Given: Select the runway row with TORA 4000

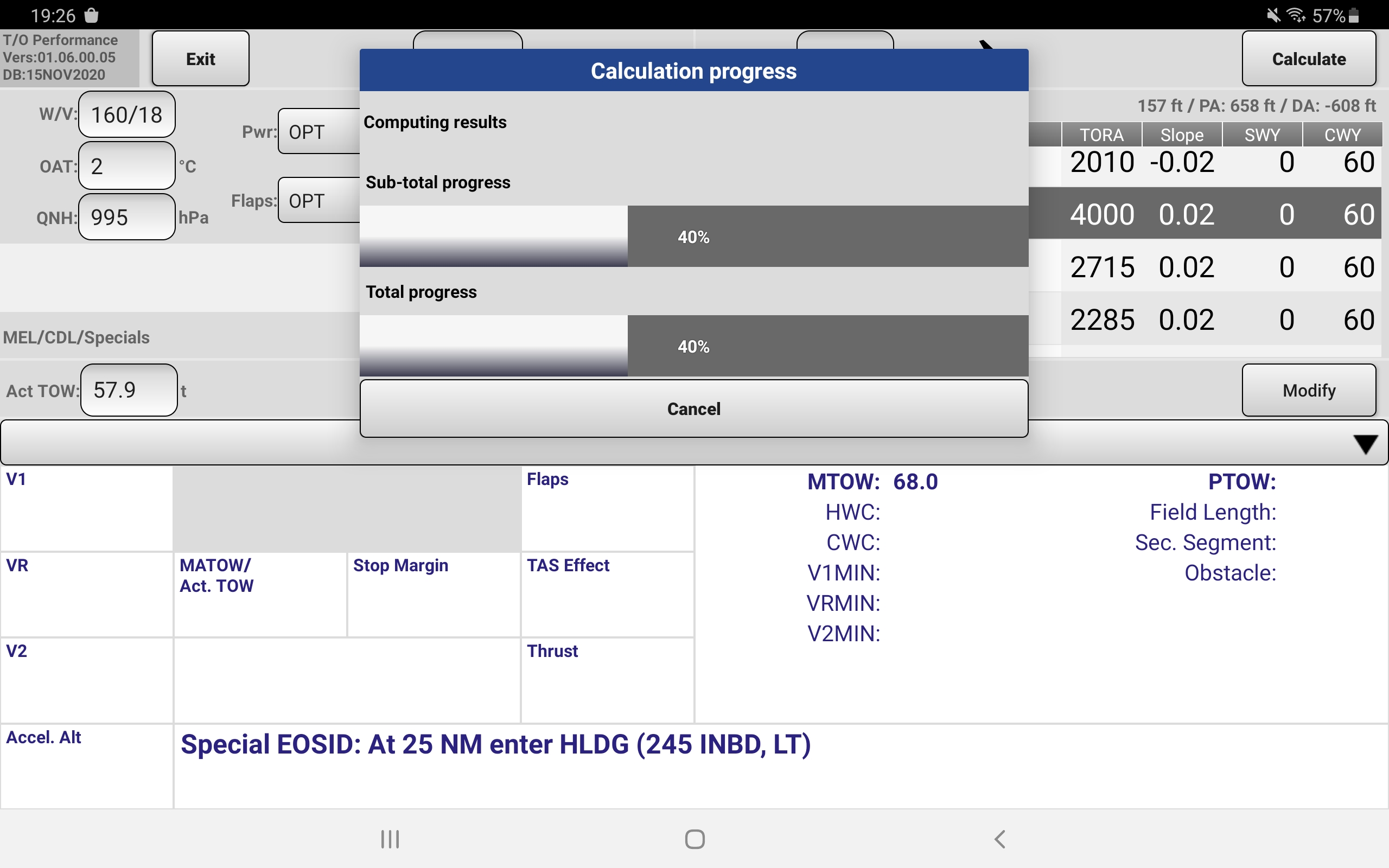Looking at the screenshot, I should pos(1205,214).
